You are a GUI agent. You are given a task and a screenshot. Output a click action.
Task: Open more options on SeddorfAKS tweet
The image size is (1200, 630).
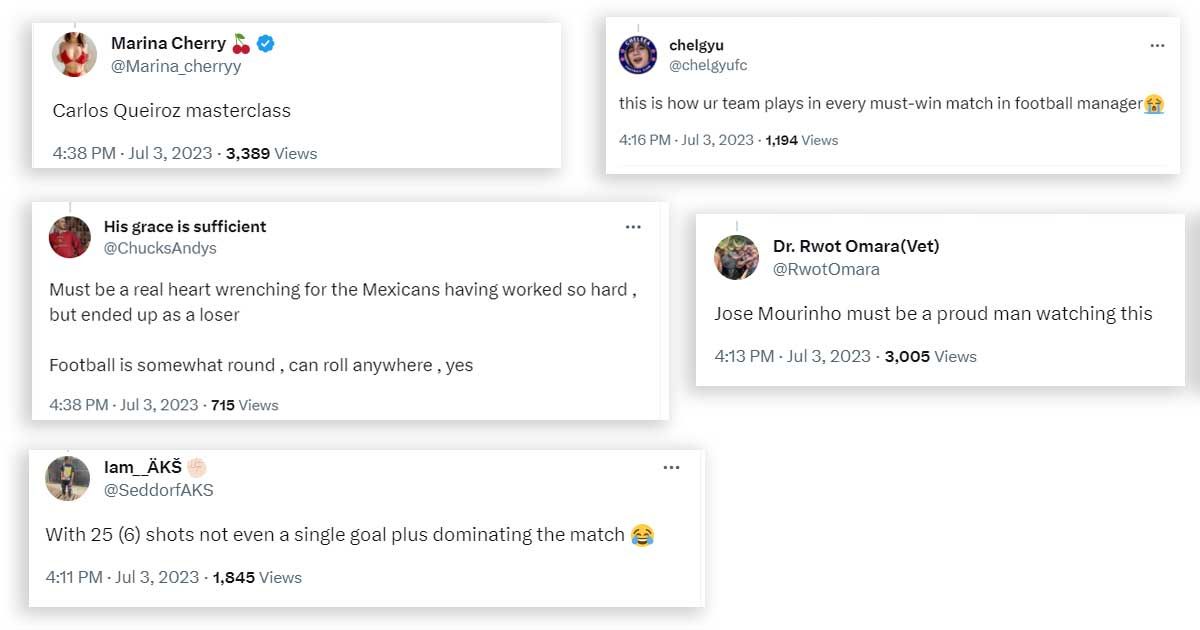(671, 467)
